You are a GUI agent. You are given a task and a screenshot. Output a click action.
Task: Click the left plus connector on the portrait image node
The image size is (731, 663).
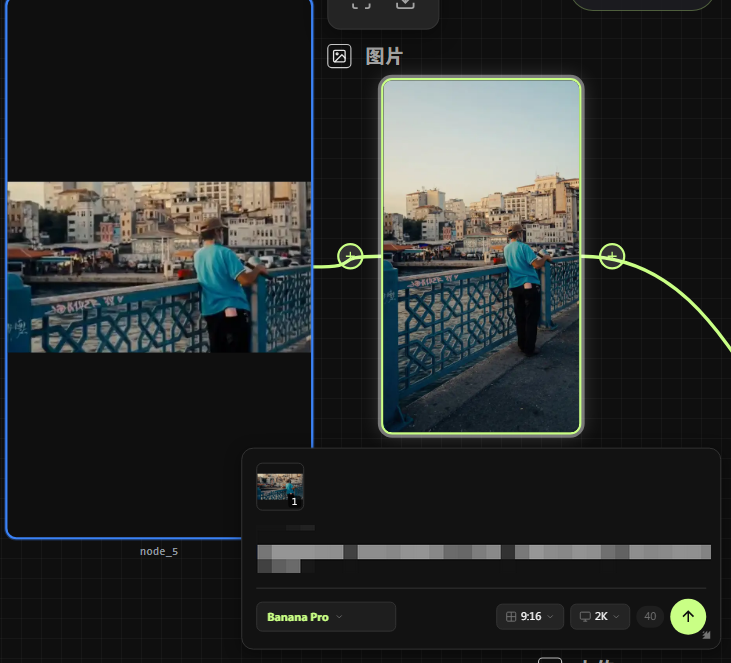(349, 257)
